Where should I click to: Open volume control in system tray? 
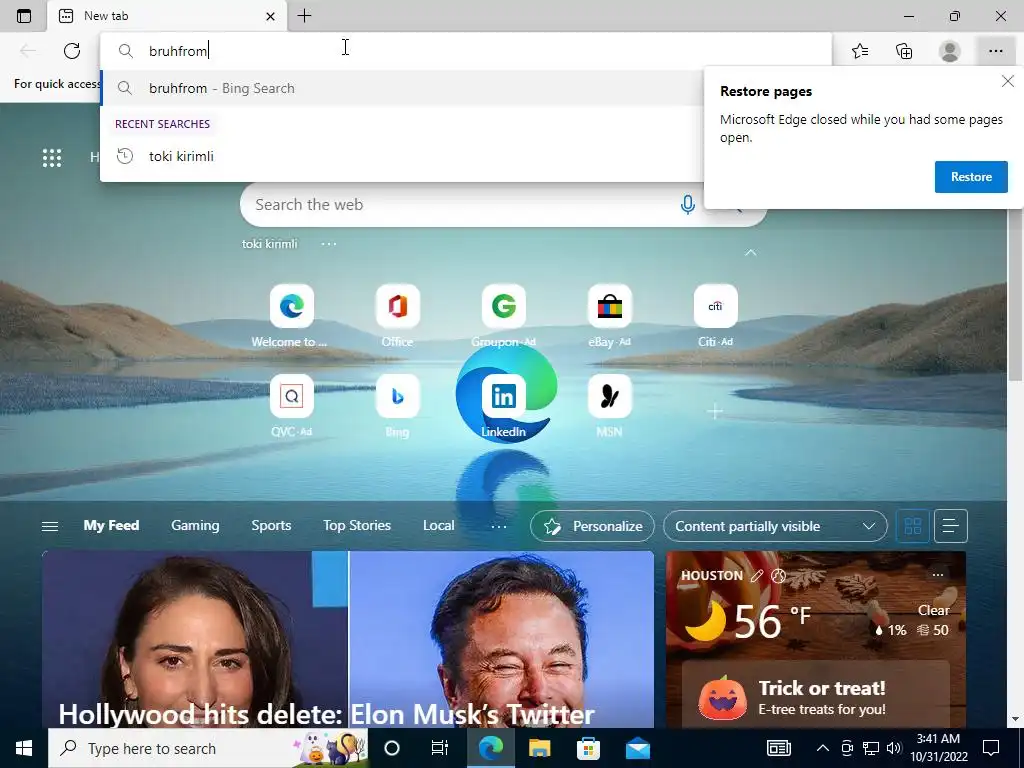pyautogui.click(x=894, y=748)
